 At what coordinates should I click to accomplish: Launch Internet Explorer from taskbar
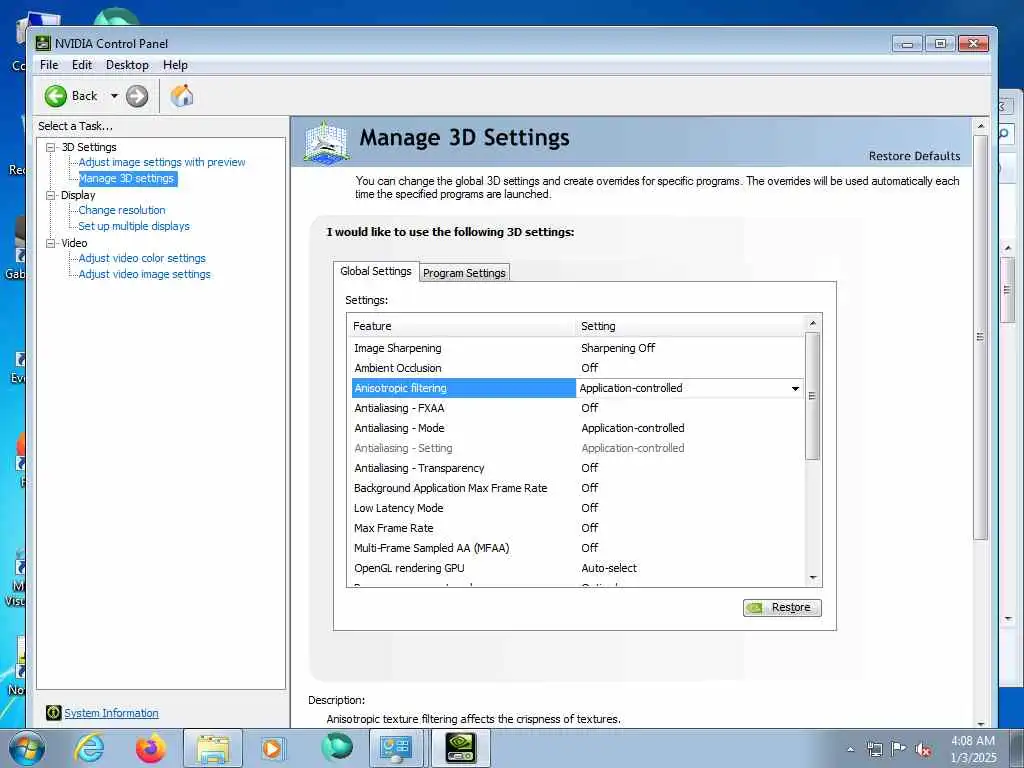coord(89,748)
